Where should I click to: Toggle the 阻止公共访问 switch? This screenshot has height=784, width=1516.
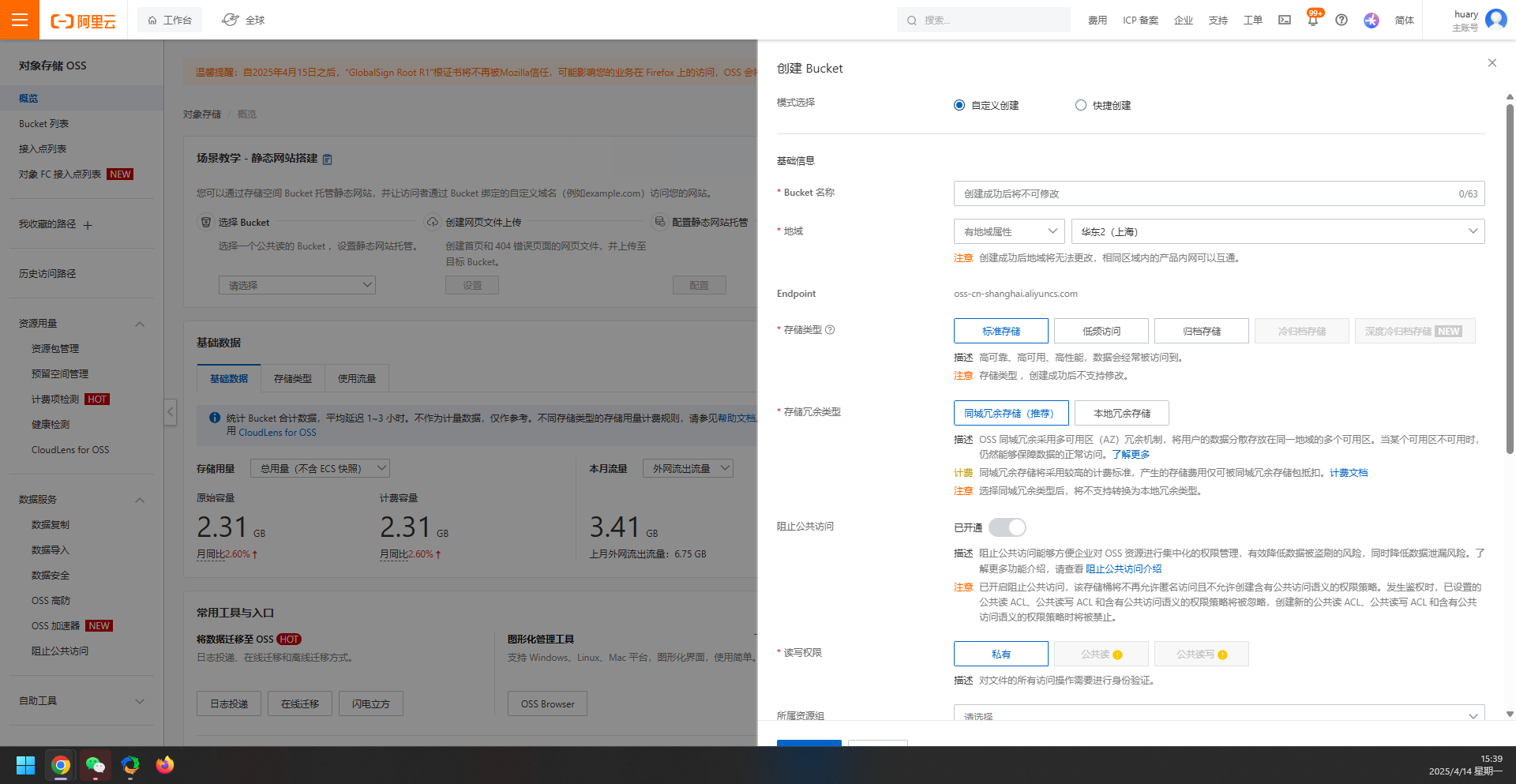[x=1008, y=527]
